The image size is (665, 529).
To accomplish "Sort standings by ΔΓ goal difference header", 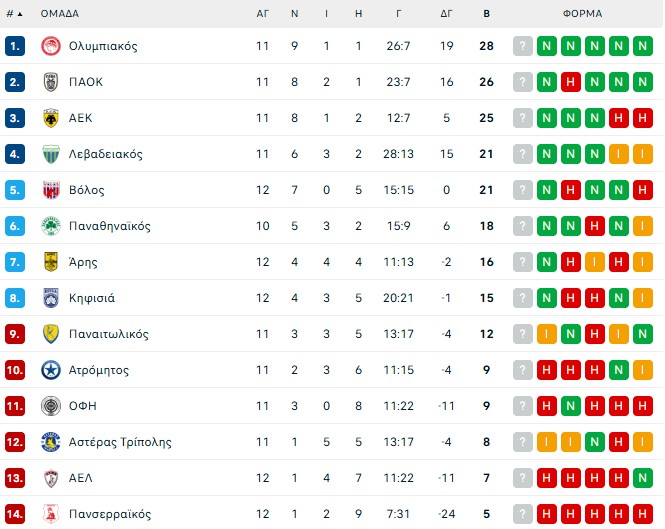I will point(446,14).
